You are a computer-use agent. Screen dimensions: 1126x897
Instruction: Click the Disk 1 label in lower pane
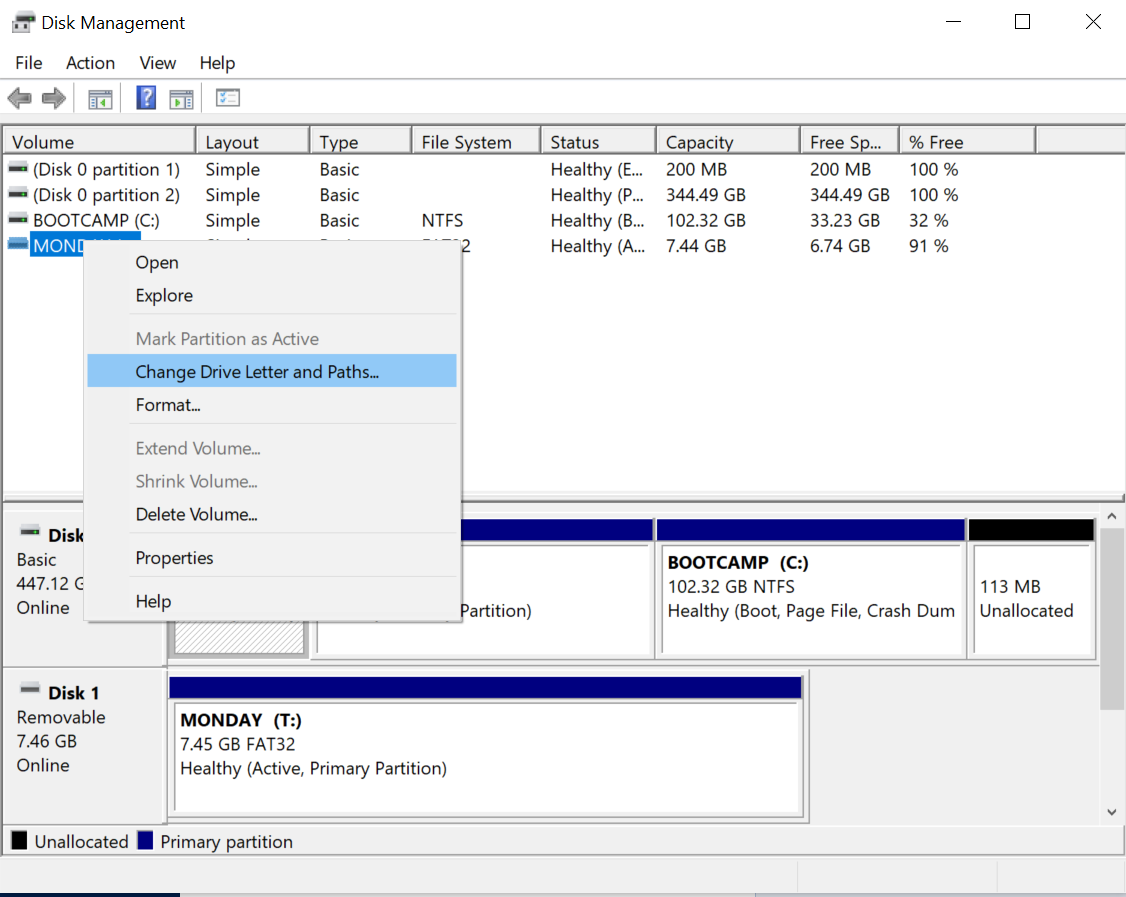73,693
